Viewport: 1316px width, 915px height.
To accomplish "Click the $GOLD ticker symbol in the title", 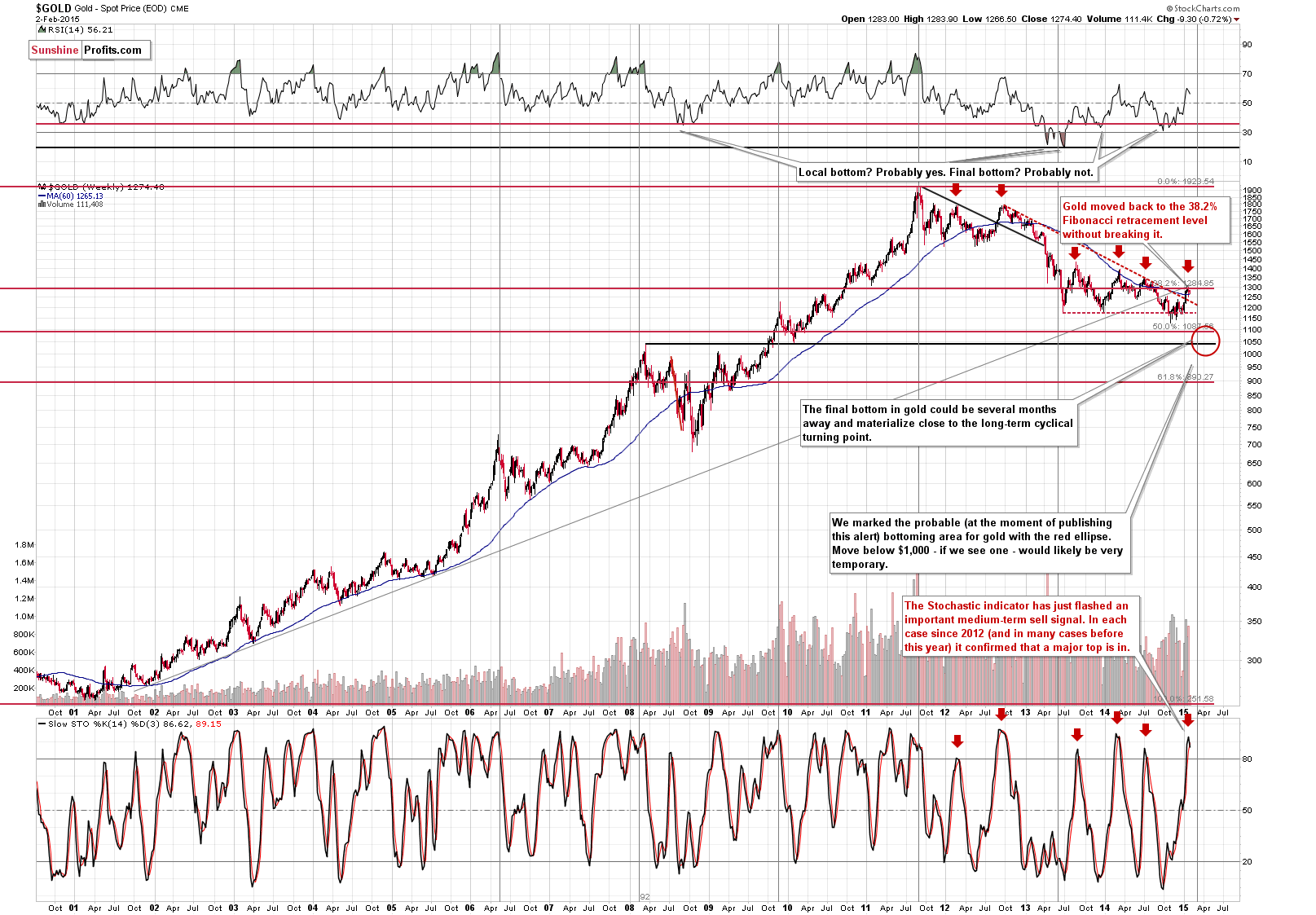I will click(x=53, y=8).
